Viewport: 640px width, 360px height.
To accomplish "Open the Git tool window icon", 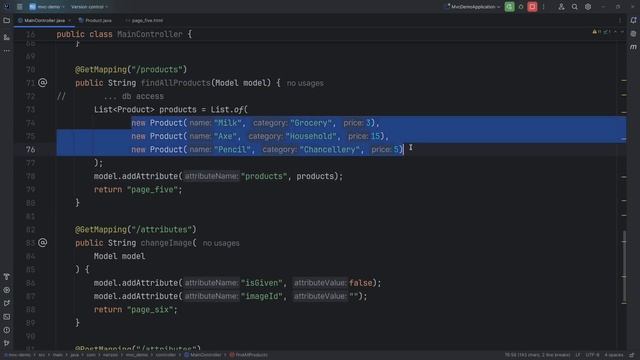I will point(7,343).
